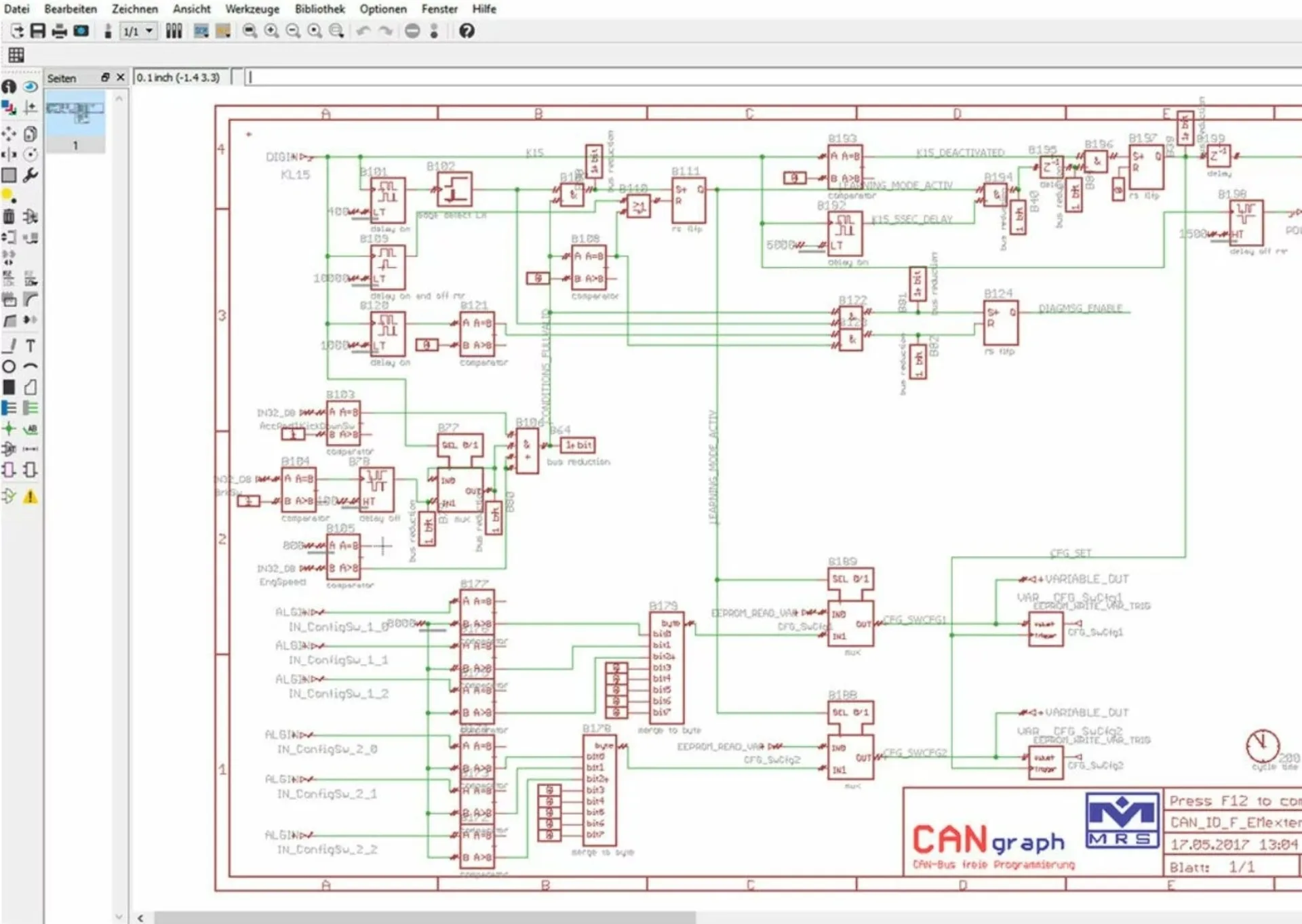Click the redraw zoom icon

coord(315,31)
